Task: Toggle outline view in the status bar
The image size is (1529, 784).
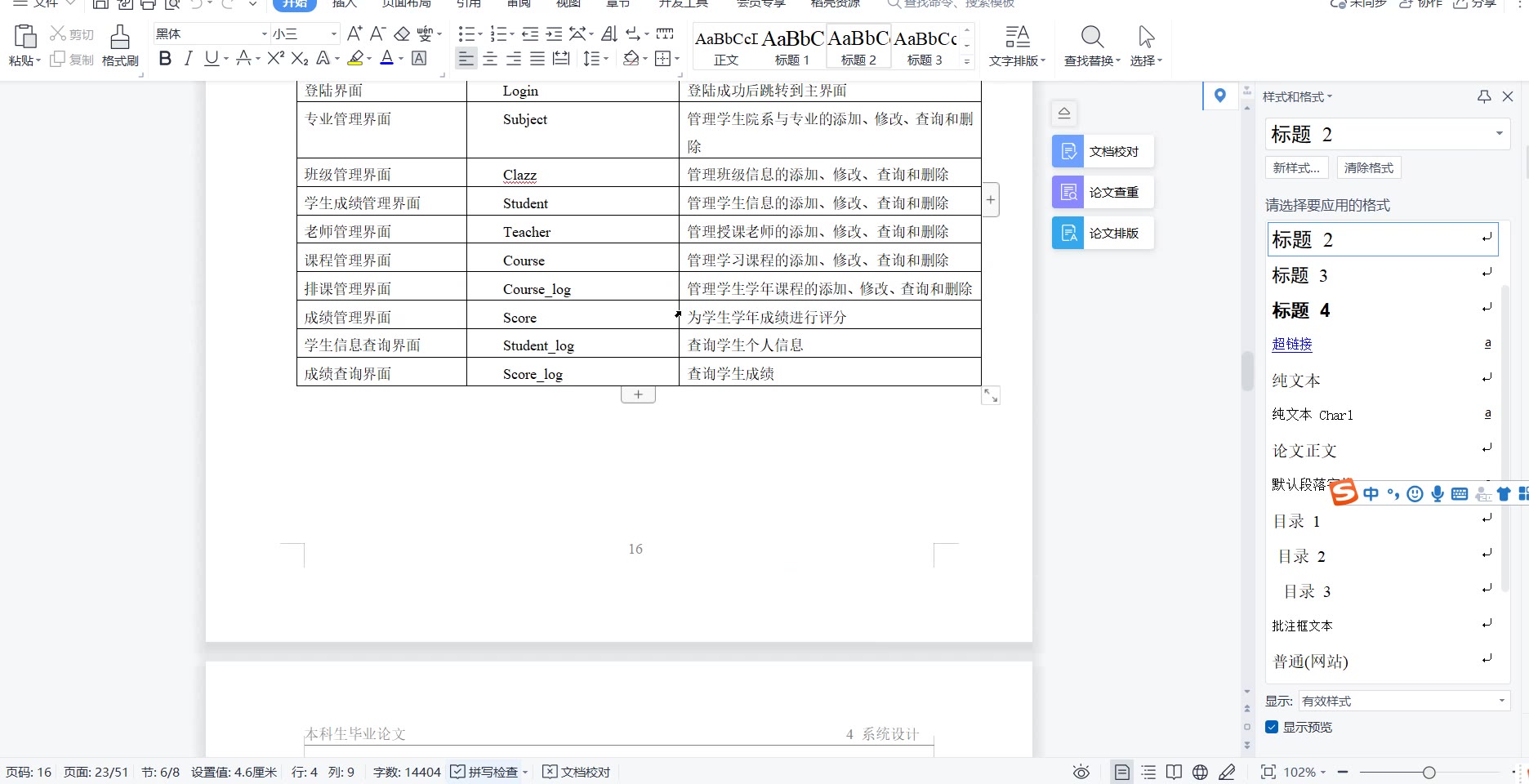Action: (1148, 773)
